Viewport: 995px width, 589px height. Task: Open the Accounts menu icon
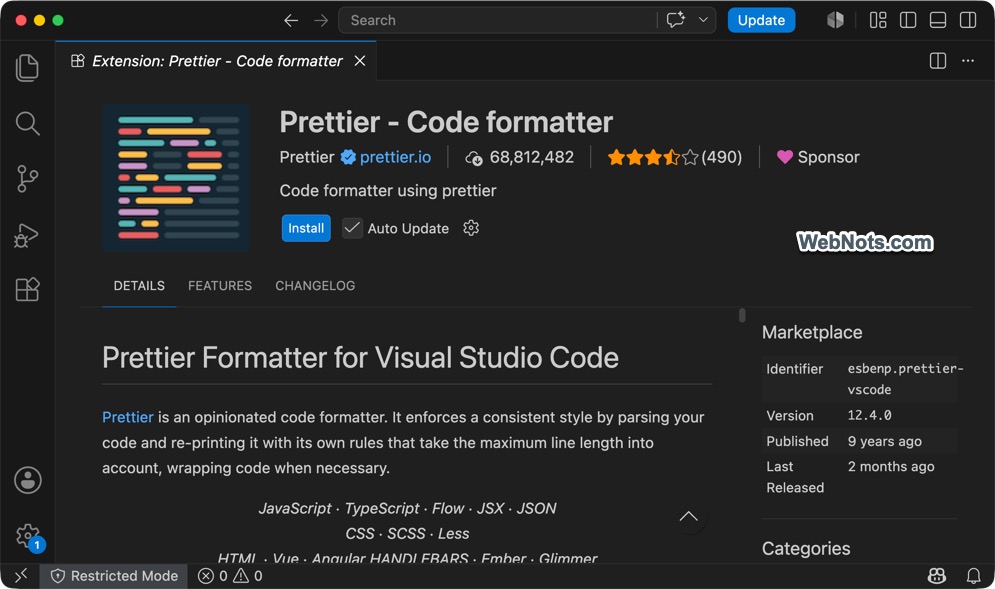click(x=28, y=480)
